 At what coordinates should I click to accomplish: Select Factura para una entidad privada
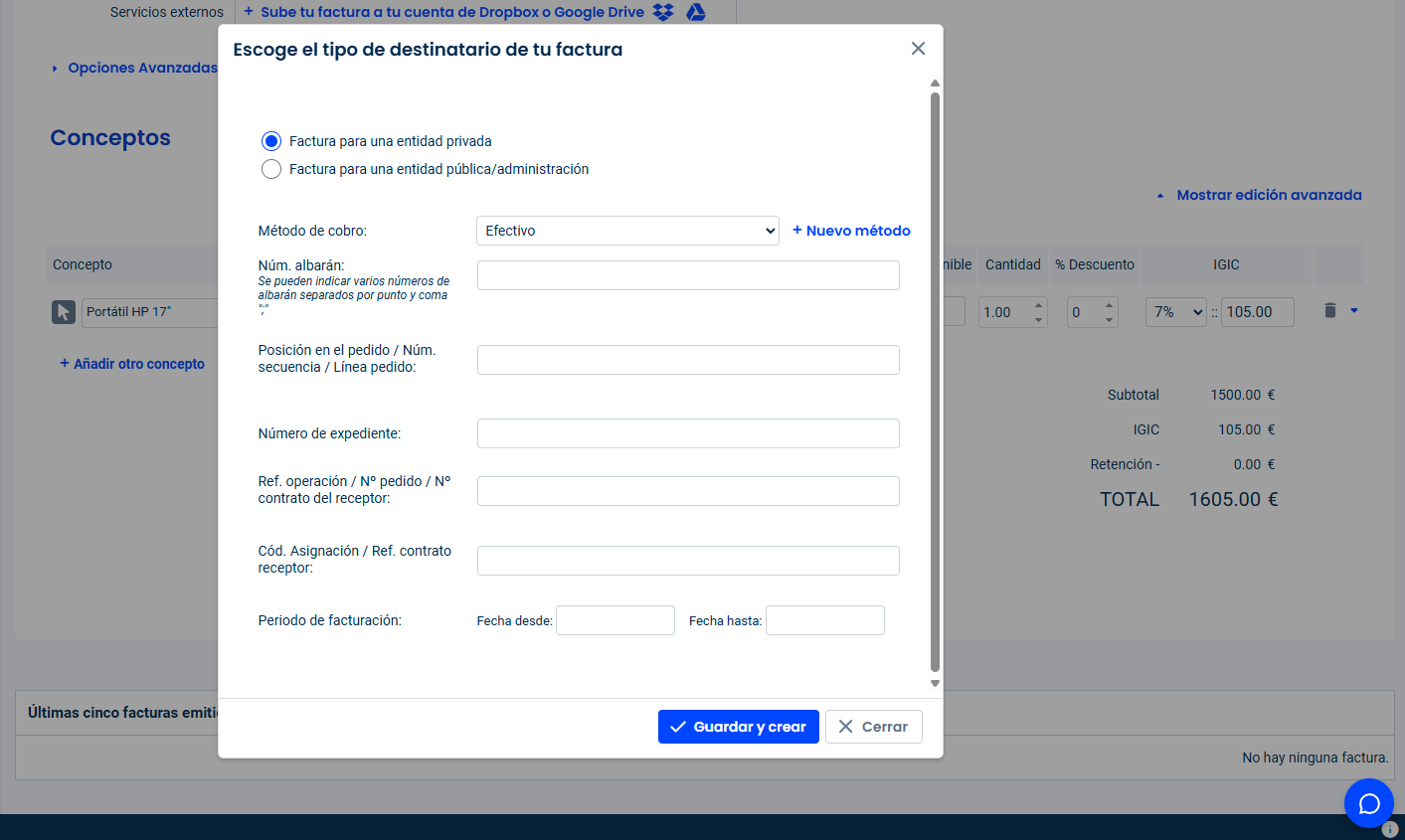(x=271, y=141)
